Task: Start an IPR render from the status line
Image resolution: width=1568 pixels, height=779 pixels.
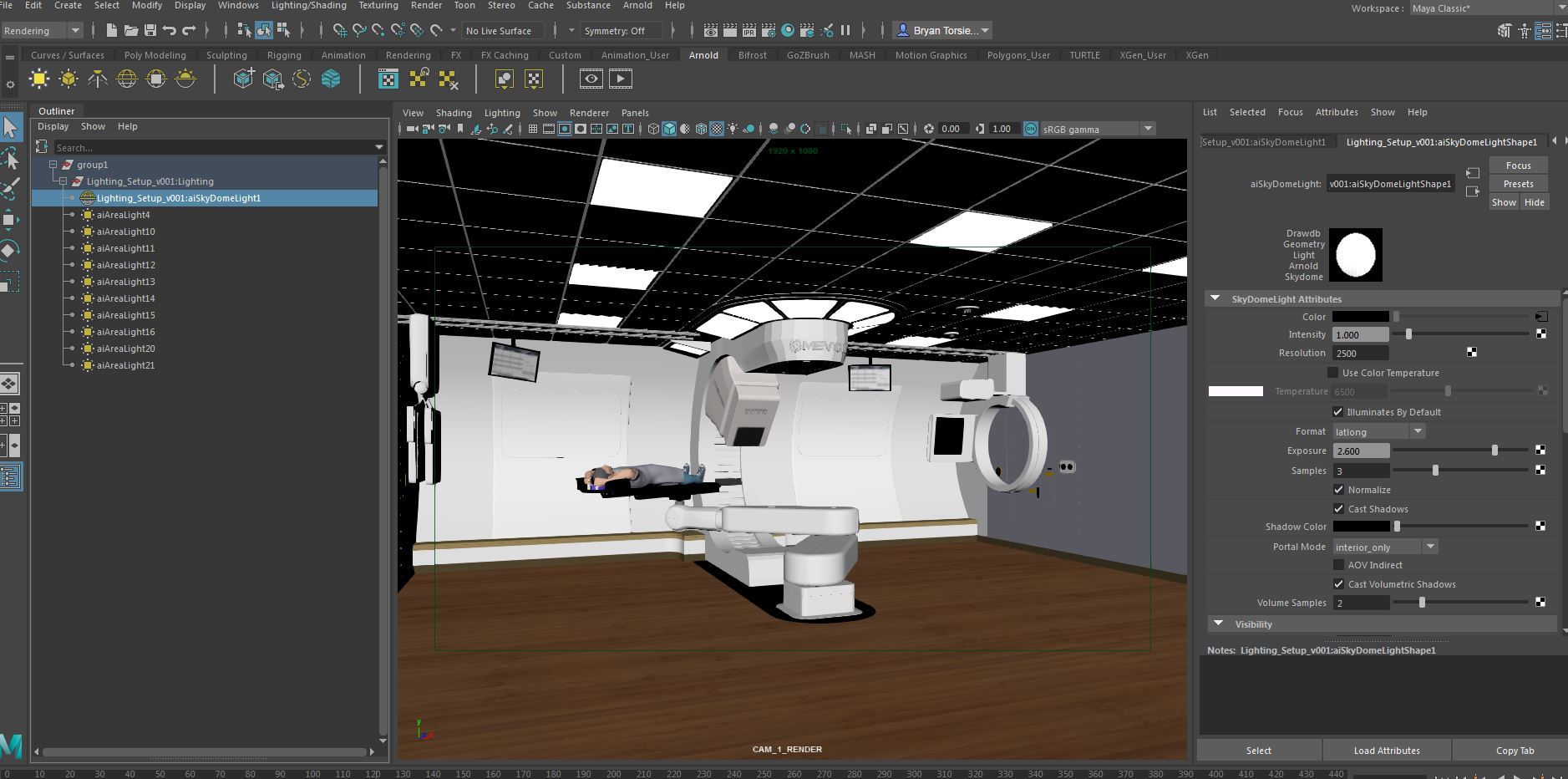Action: 750,30
